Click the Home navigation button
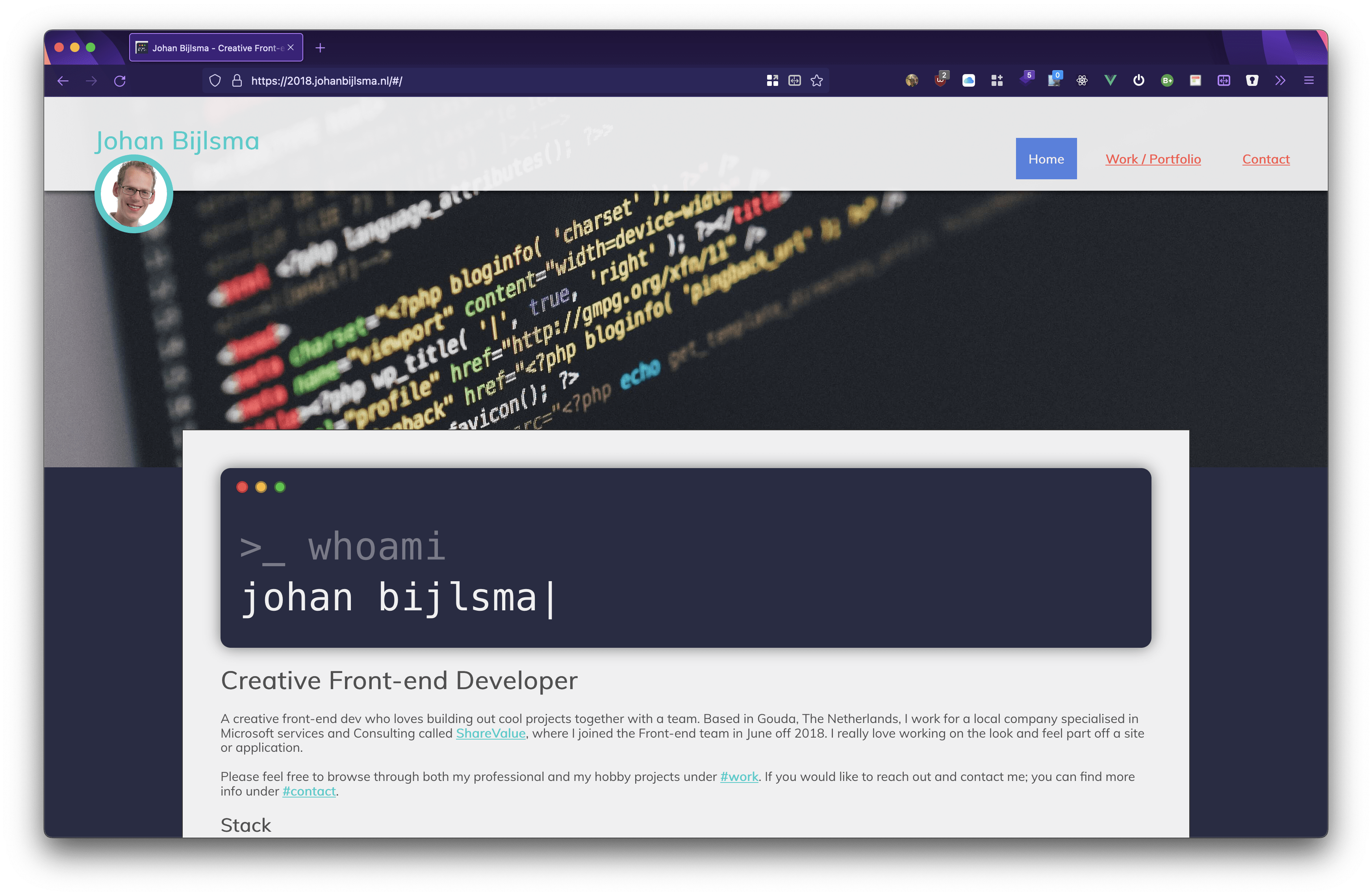The width and height of the screenshot is (1372, 896). coord(1046,159)
